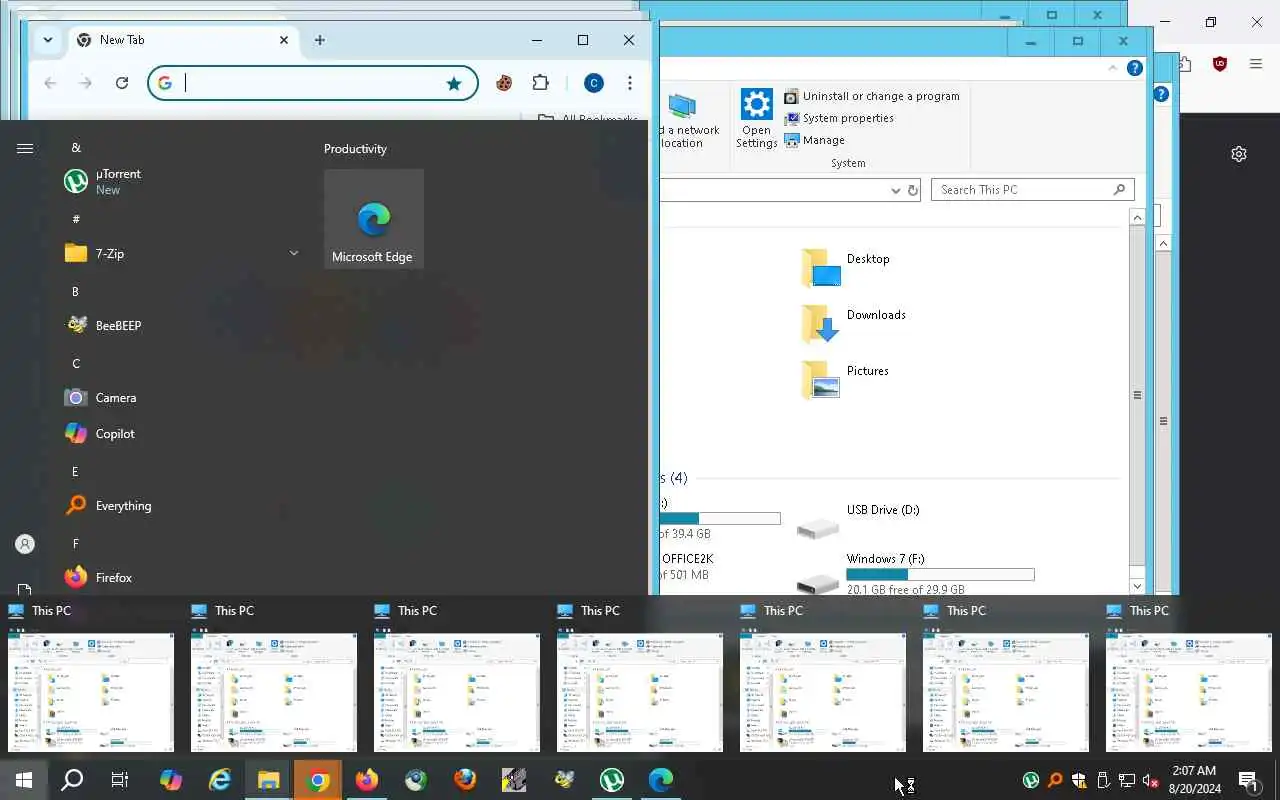Screen dimensions: 1280x800
Task: Expand the Start menu hamburger button
Action: (25, 148)
